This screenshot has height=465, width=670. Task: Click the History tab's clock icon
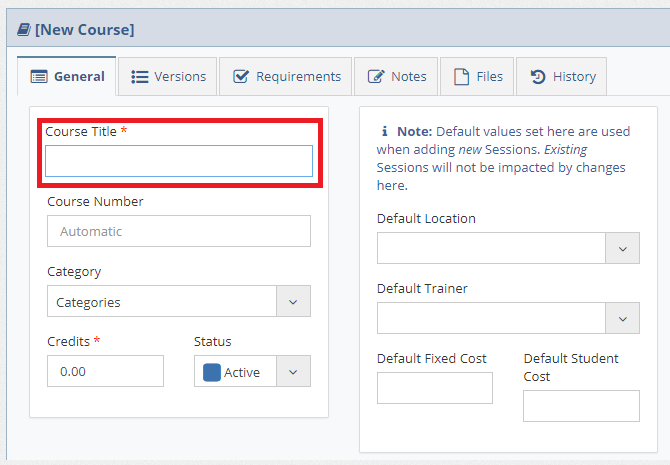538,76
